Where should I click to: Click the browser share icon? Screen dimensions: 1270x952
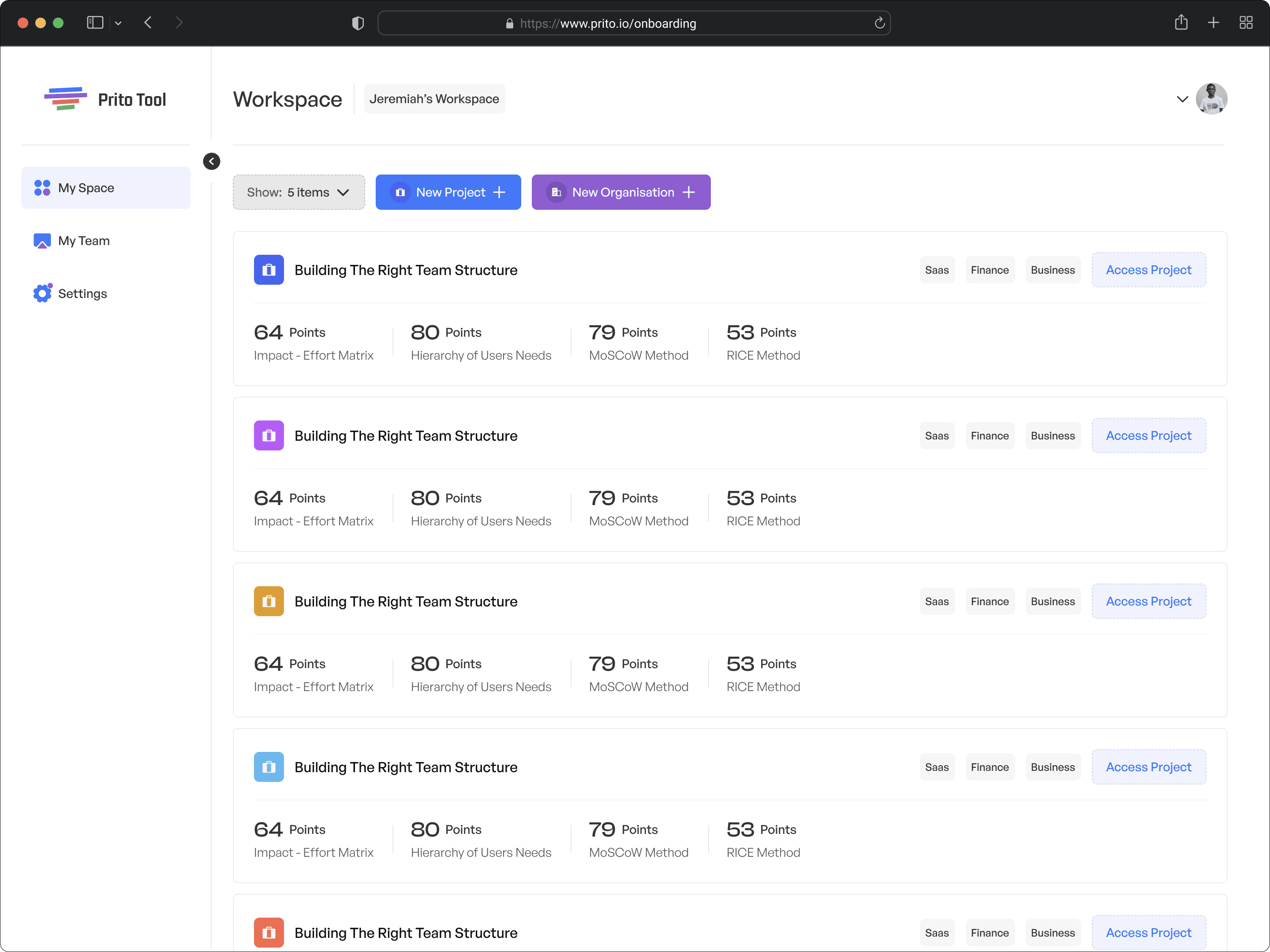(x=1180, y=23)
